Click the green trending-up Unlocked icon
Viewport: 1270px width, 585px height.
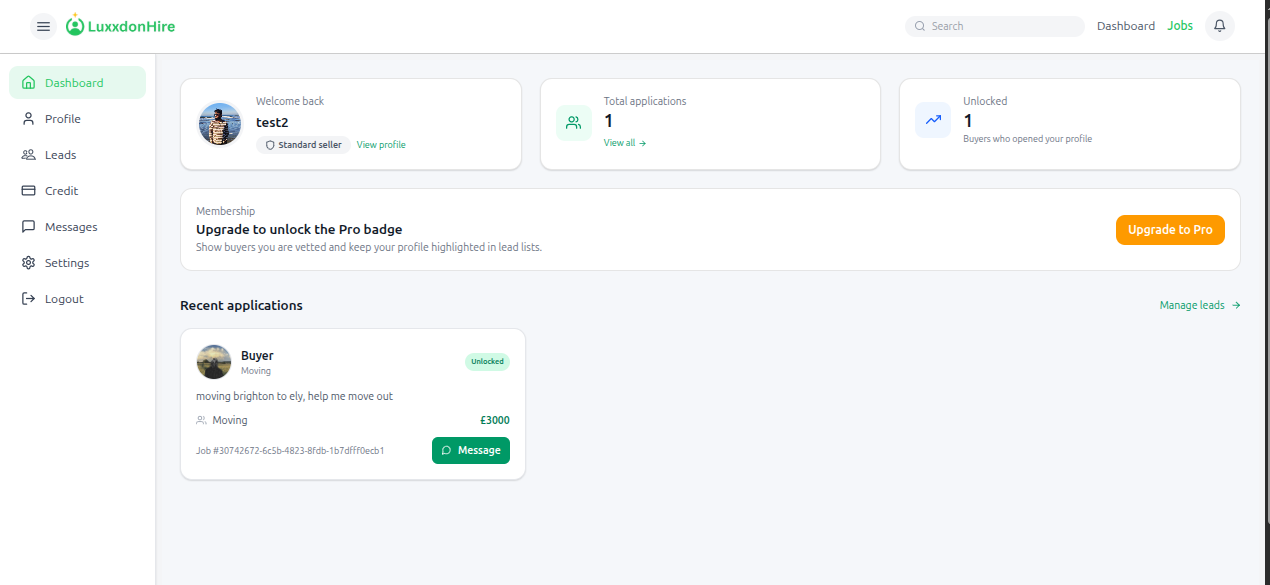click(x=932, y=120)
